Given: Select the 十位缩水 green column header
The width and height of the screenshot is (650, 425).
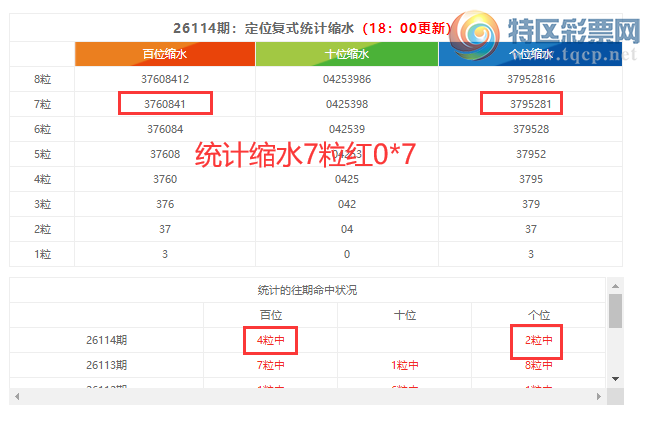Looking at the screenshot, I should (x=347, y=54).
